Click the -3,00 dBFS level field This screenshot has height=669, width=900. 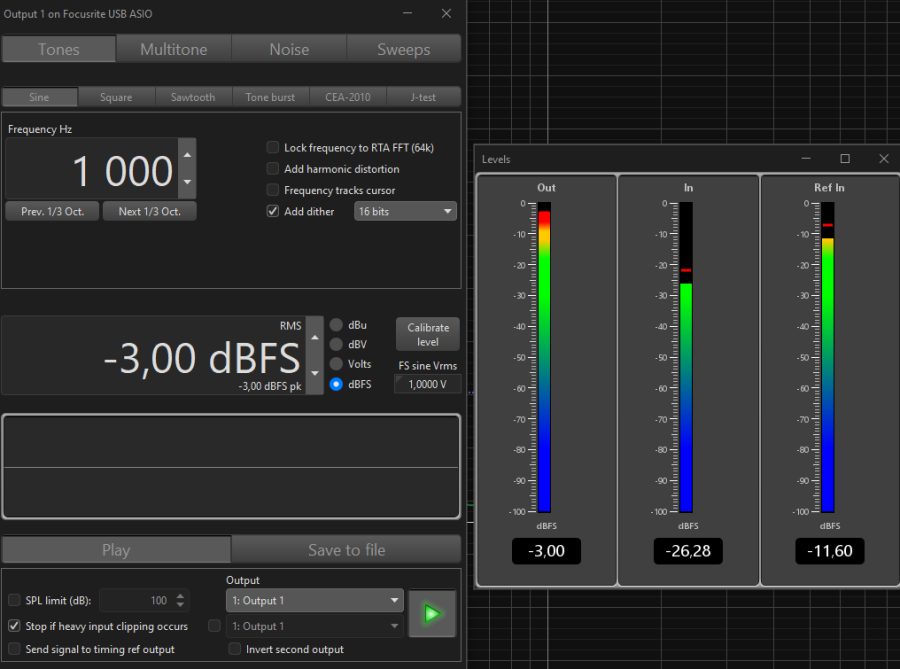pos(154,355)
